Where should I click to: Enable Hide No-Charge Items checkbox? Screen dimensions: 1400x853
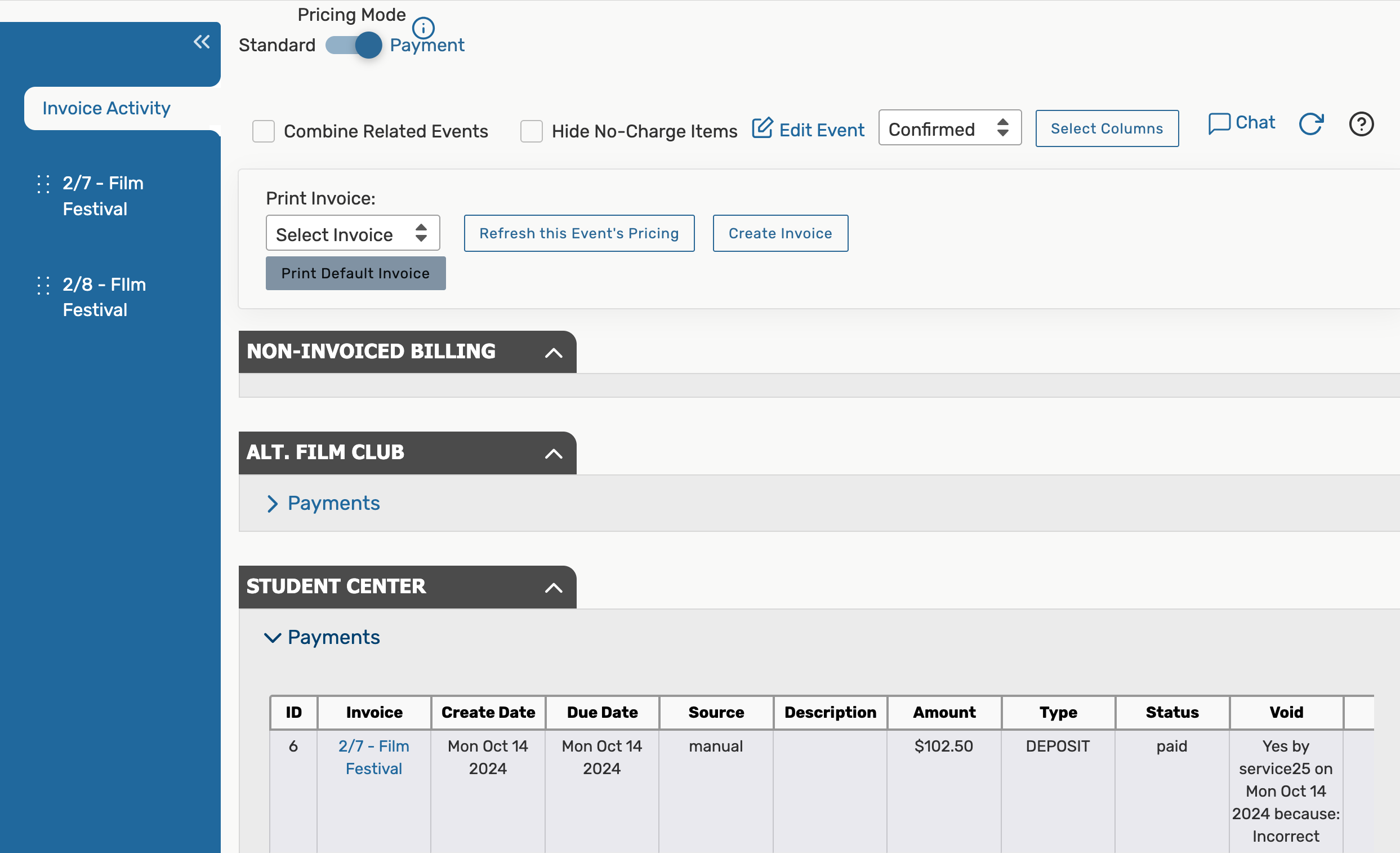click(x=531, y=131)
